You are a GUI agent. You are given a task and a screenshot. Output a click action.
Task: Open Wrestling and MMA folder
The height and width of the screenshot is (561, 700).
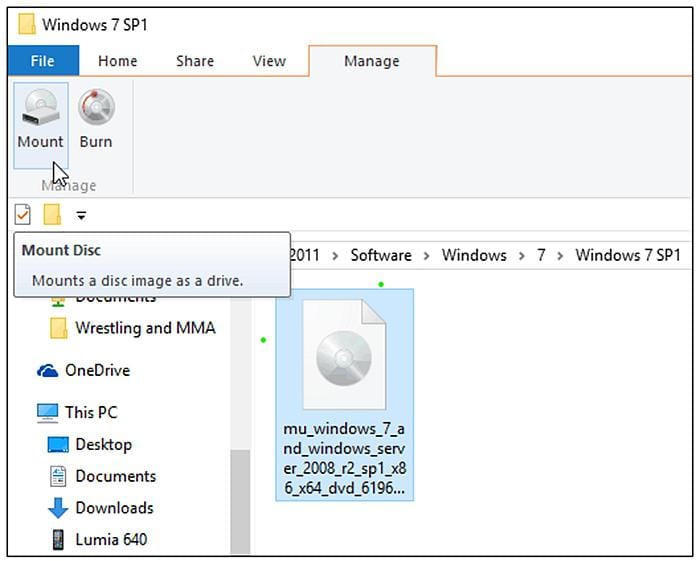coord(145,328)
